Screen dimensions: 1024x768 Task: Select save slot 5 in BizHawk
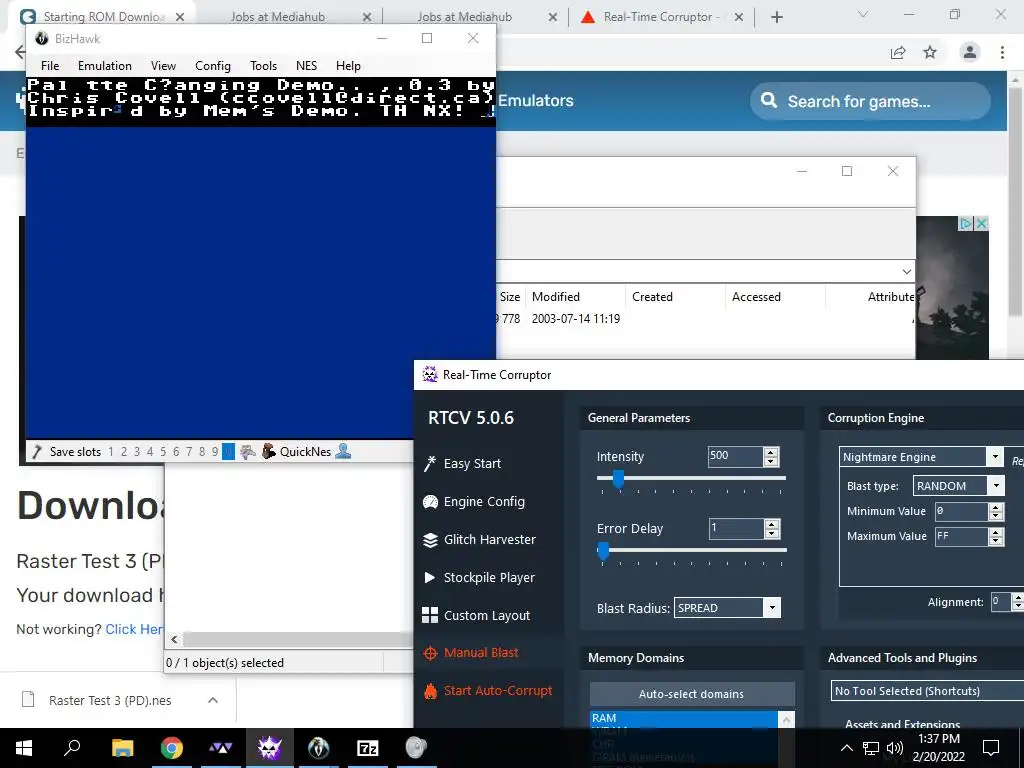tap(163, 452)
